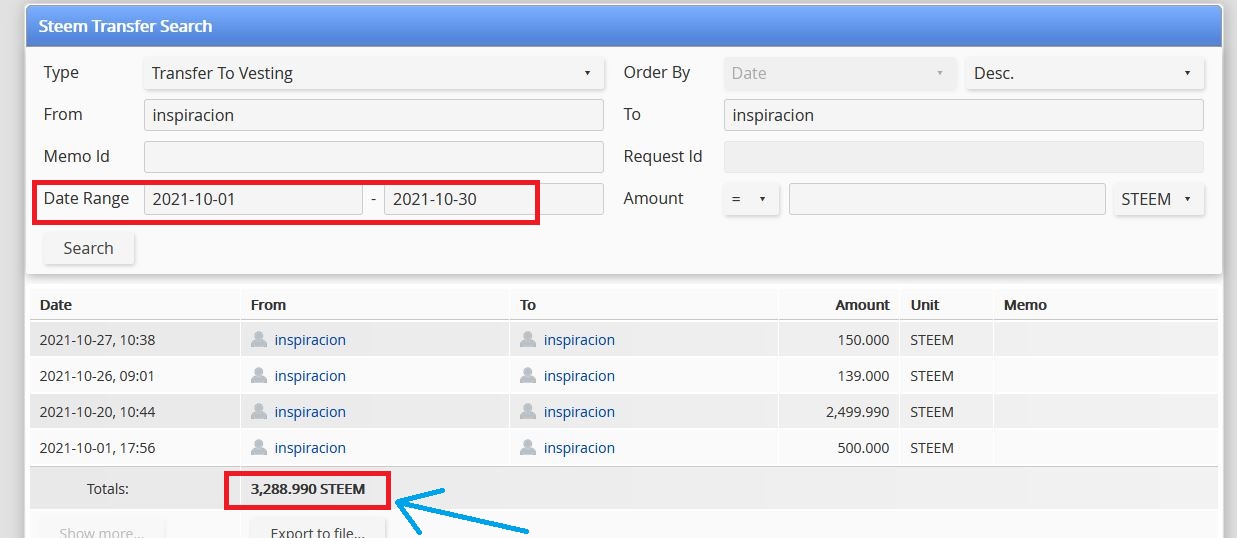Viewport: 1237px width, 538px height.
Task: Focus the To account input field
Action: 964,115
